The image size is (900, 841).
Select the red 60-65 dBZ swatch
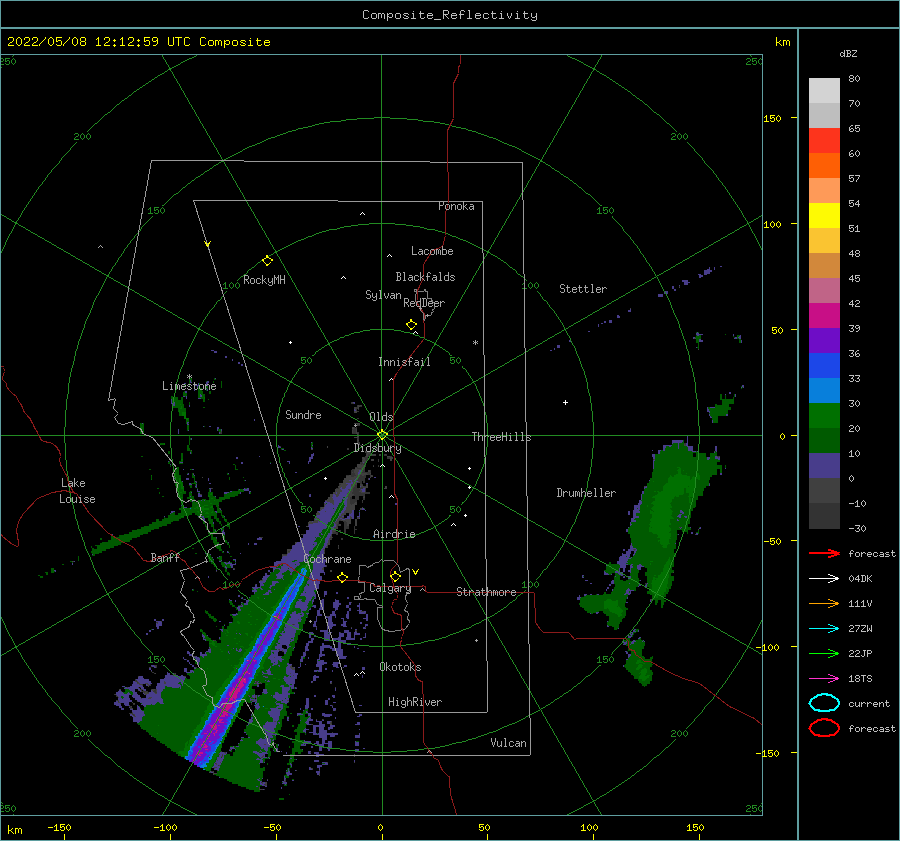824,141
